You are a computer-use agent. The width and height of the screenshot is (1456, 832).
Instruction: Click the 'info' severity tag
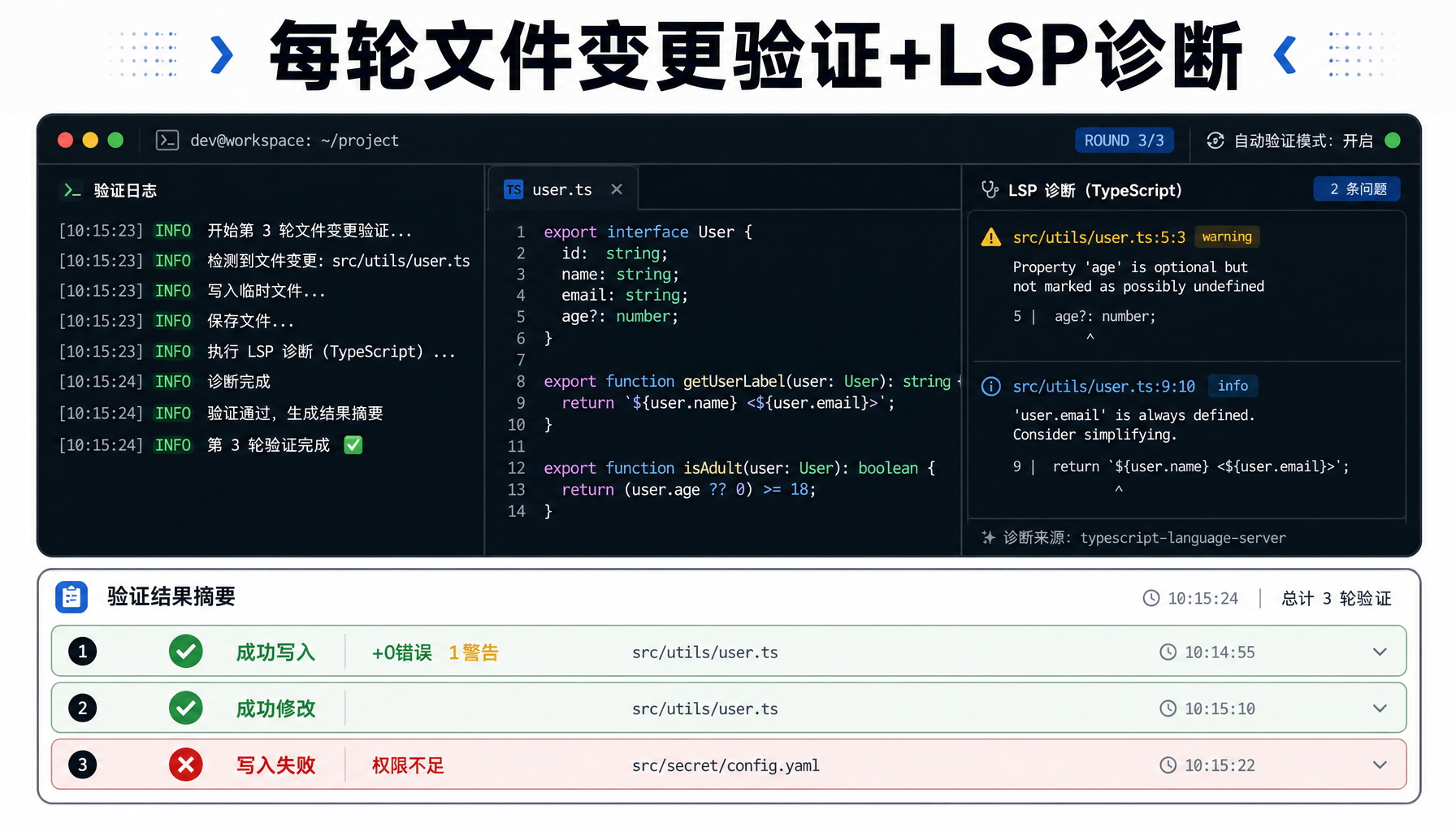pos(1233,386)
